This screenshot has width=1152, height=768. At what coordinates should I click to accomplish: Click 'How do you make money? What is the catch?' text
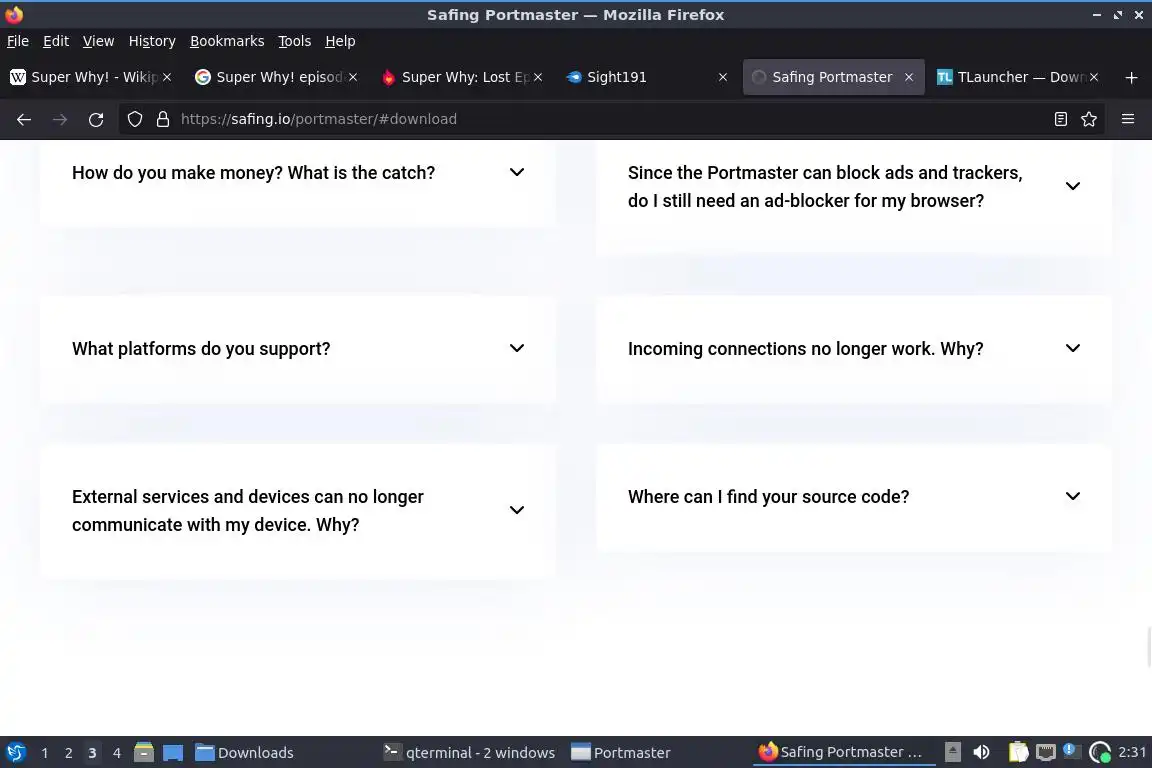click(x=253, y=173)
